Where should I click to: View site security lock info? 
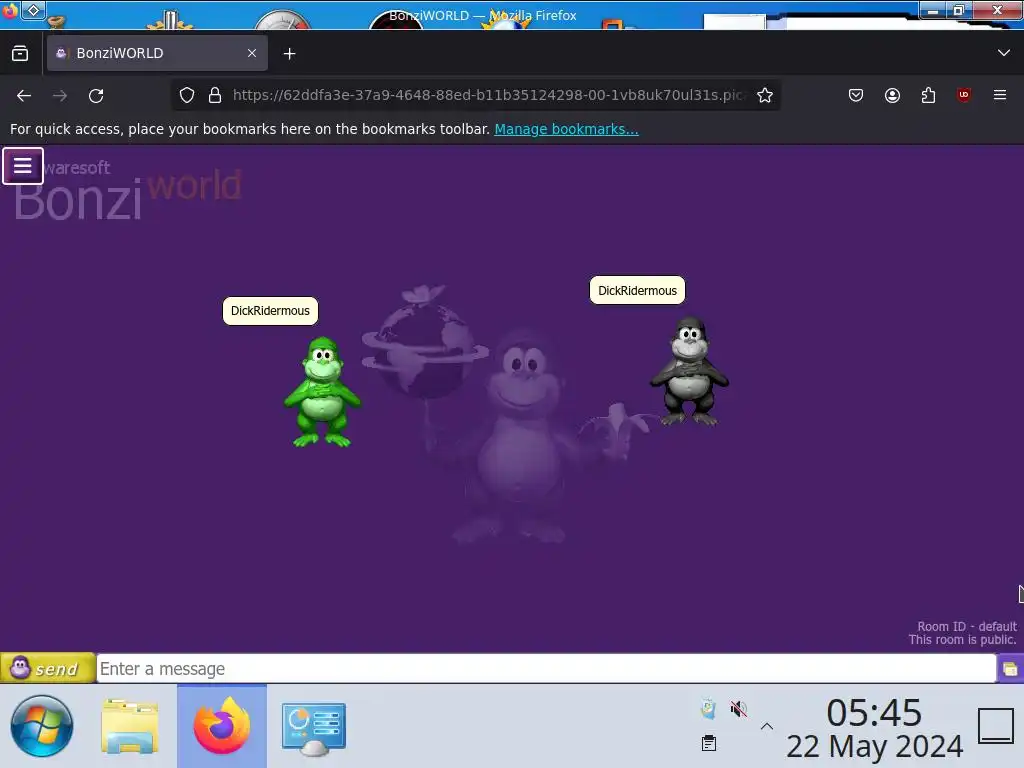click(215, 95)
